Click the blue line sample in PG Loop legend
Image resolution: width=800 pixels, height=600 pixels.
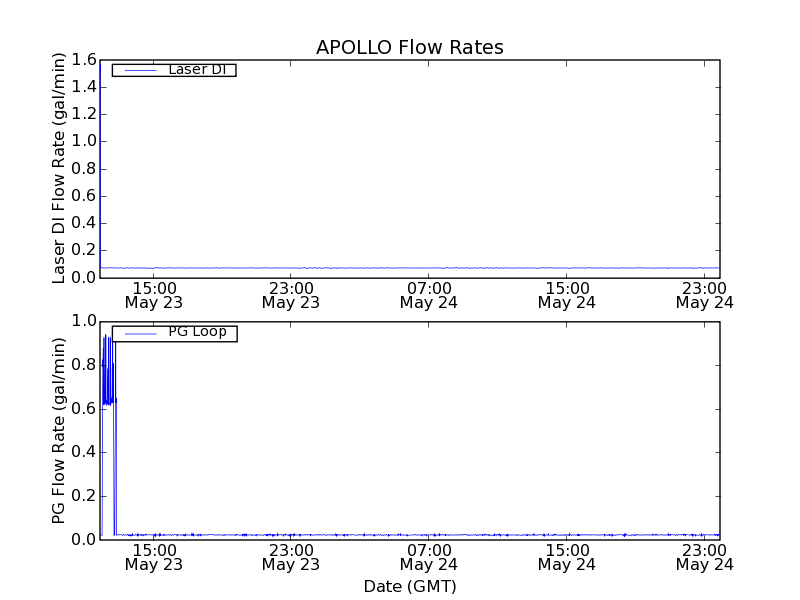point(138,333)
